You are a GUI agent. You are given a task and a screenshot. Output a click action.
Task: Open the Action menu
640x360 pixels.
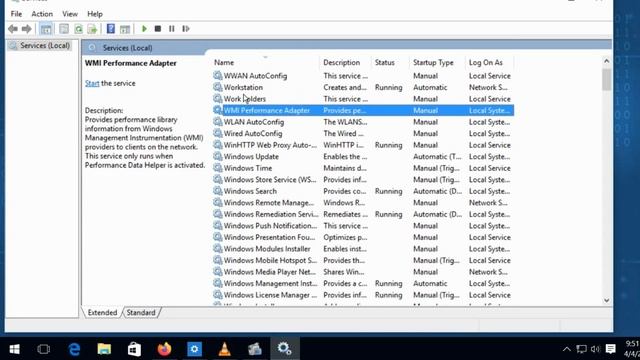click(x=42, y=14)
